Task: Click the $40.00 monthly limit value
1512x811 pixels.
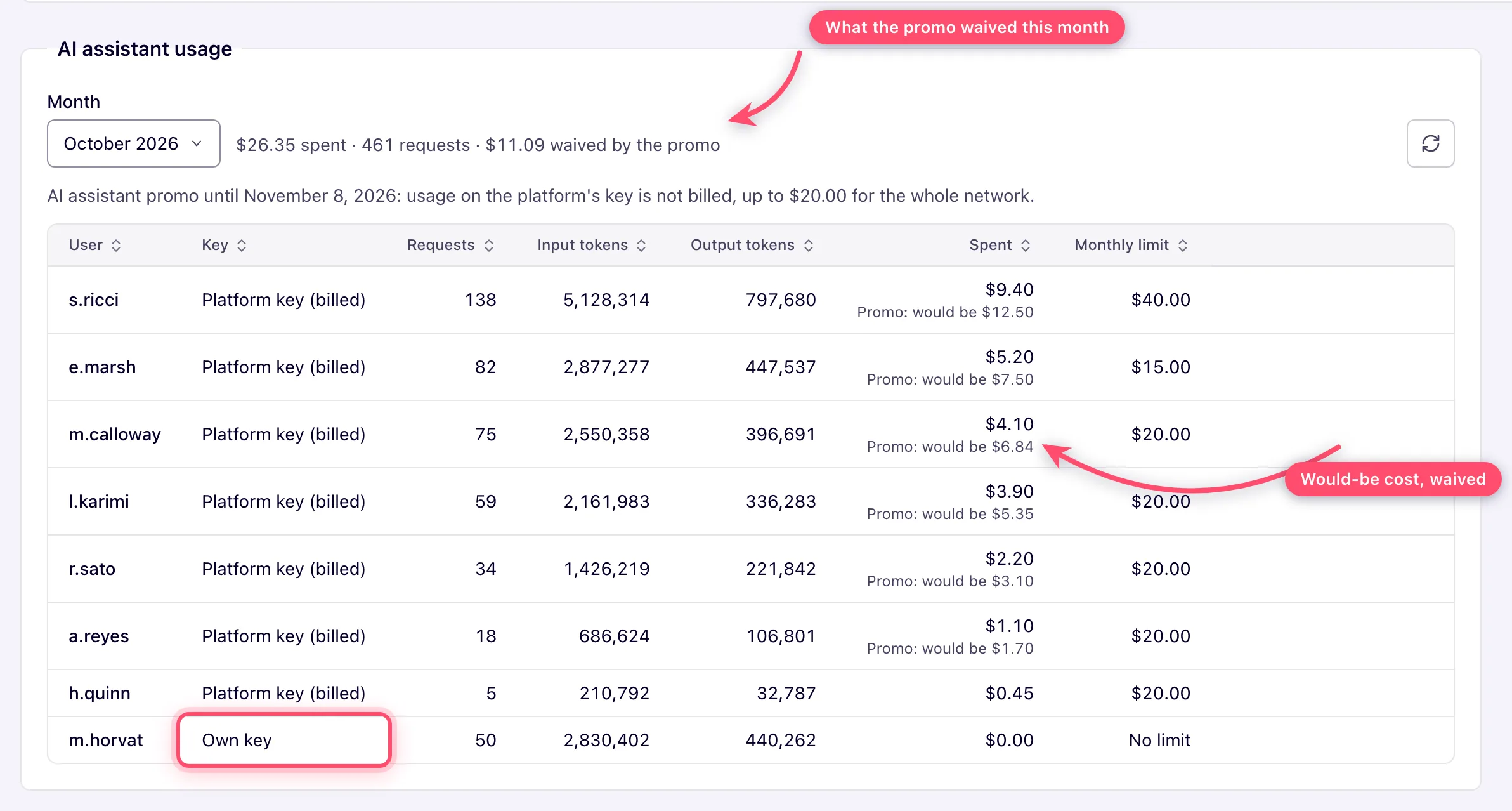Action: point(1161,300)
